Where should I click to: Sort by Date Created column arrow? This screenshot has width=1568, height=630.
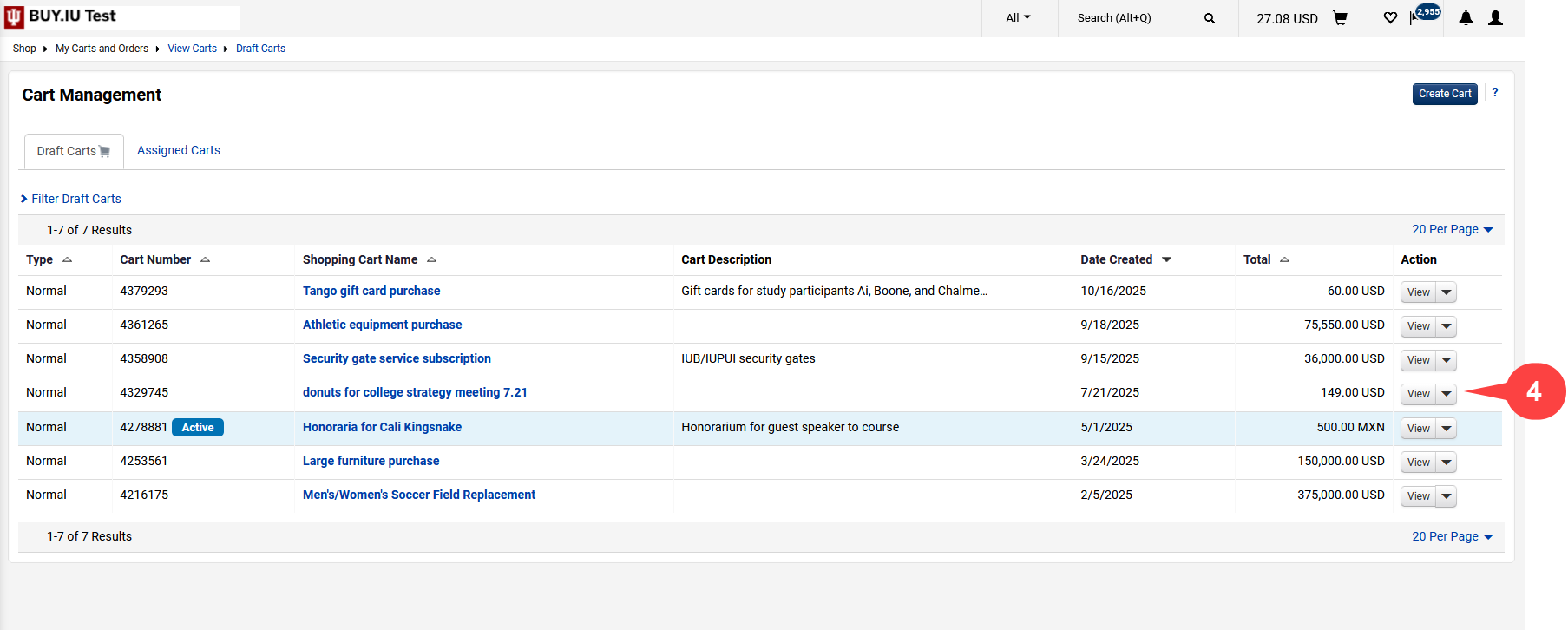1166,259
